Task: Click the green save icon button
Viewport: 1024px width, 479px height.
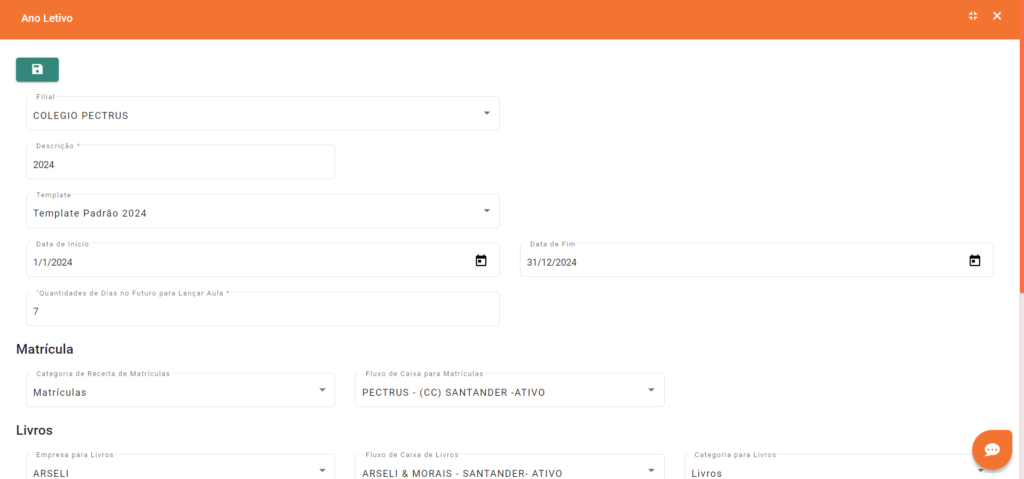Action: point(37,69)
